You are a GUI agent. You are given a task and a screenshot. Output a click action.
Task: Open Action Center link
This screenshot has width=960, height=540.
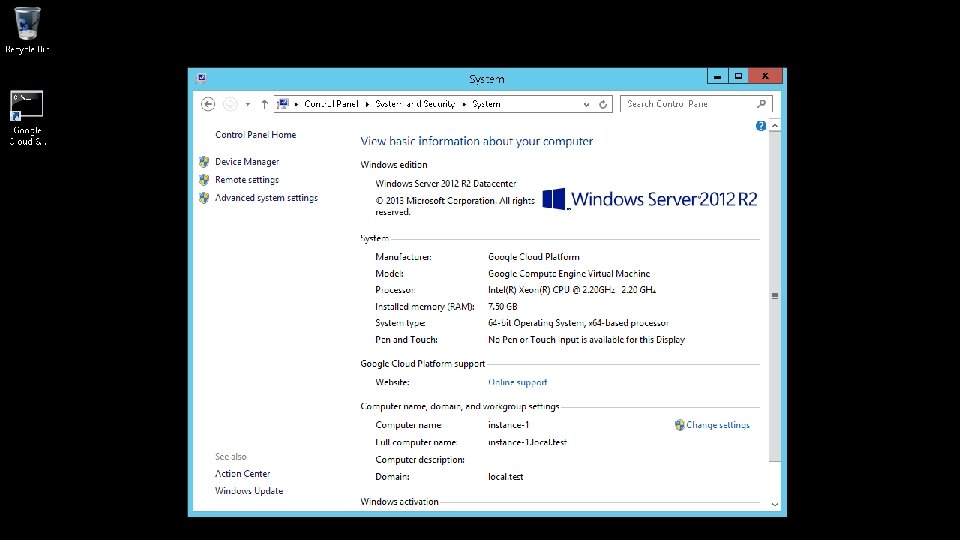(x=242, y=474)
